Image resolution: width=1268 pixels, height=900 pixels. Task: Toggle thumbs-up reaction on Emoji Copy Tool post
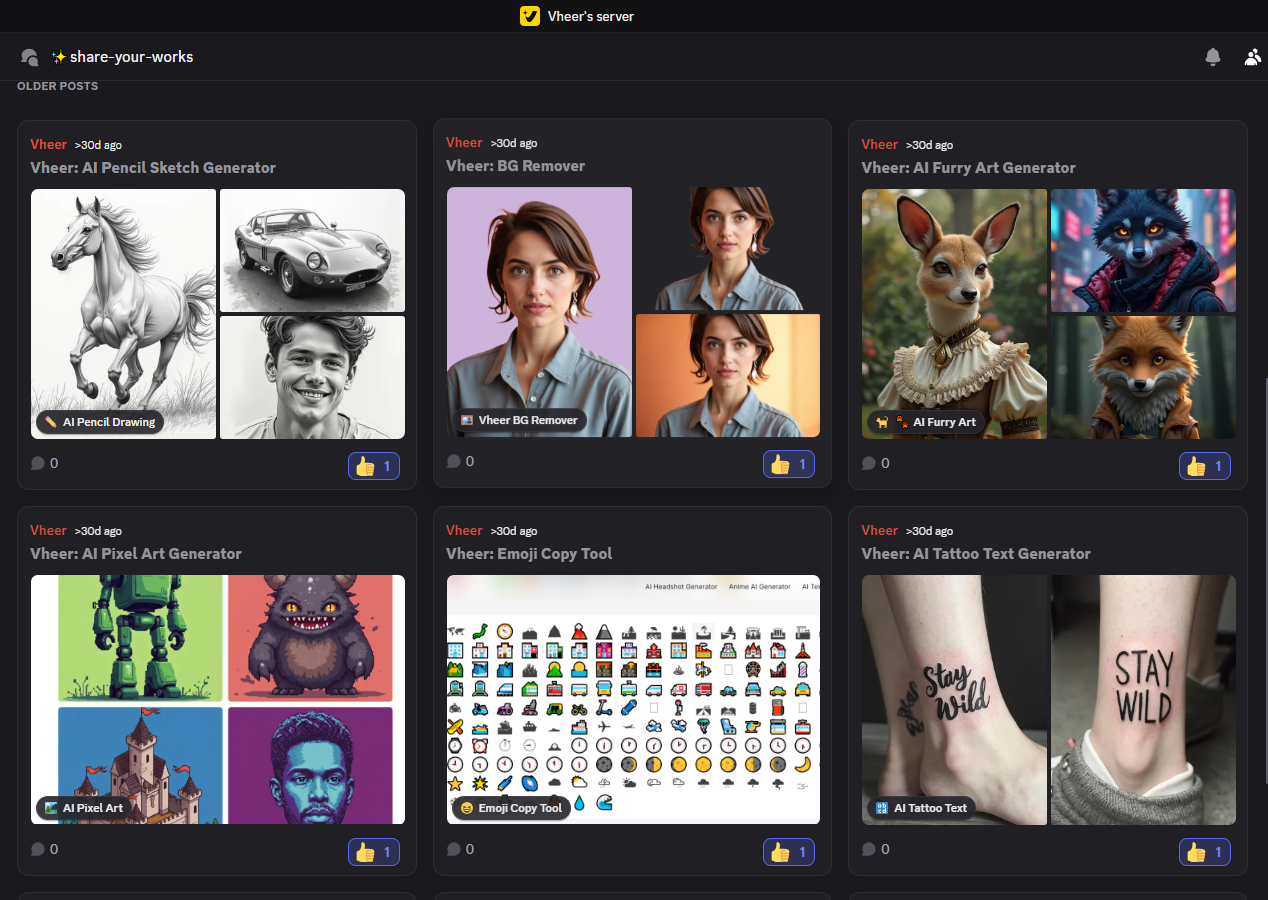[x=789, y=852]
